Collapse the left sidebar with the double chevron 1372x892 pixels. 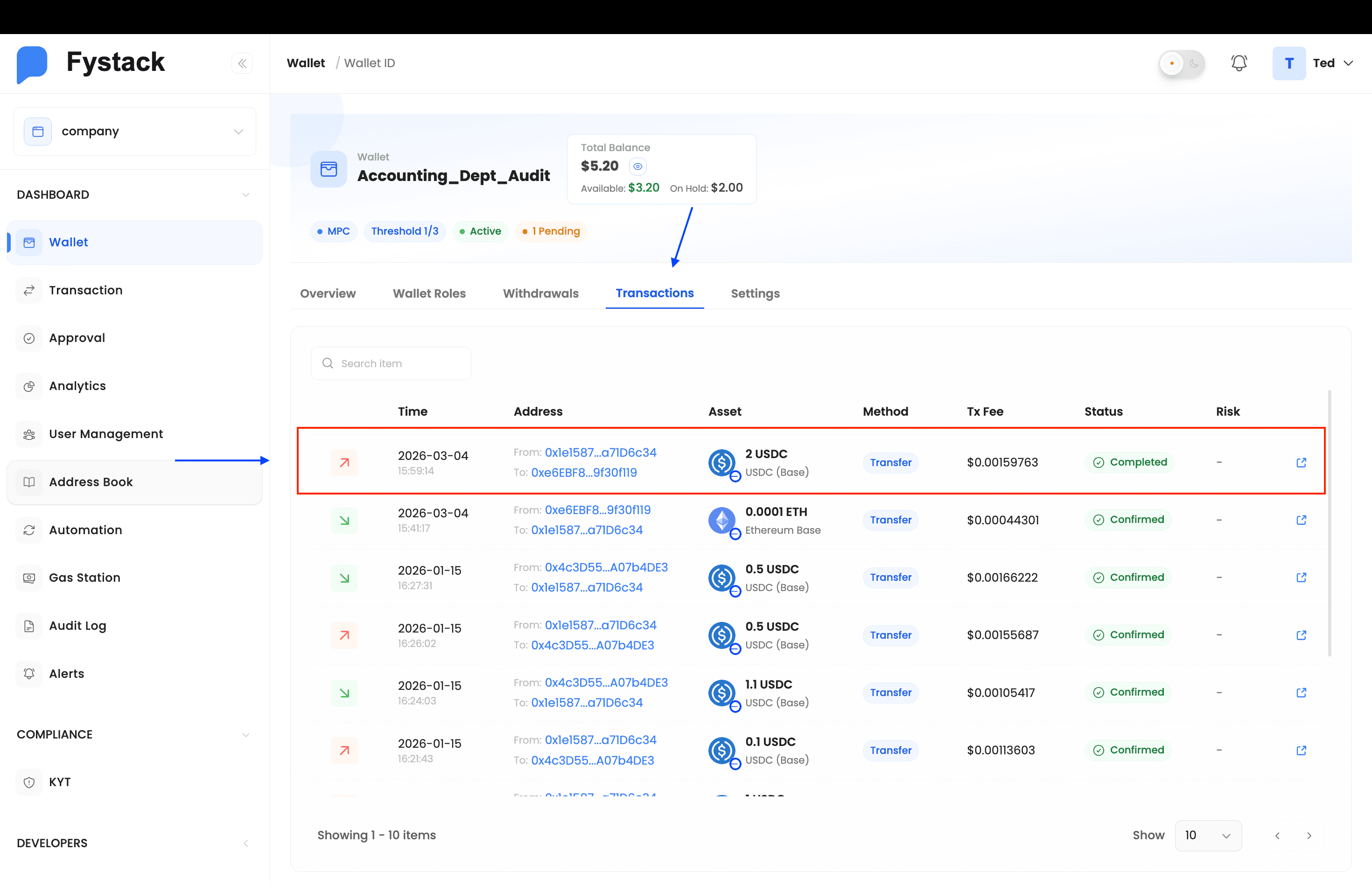tap(242, 63)
